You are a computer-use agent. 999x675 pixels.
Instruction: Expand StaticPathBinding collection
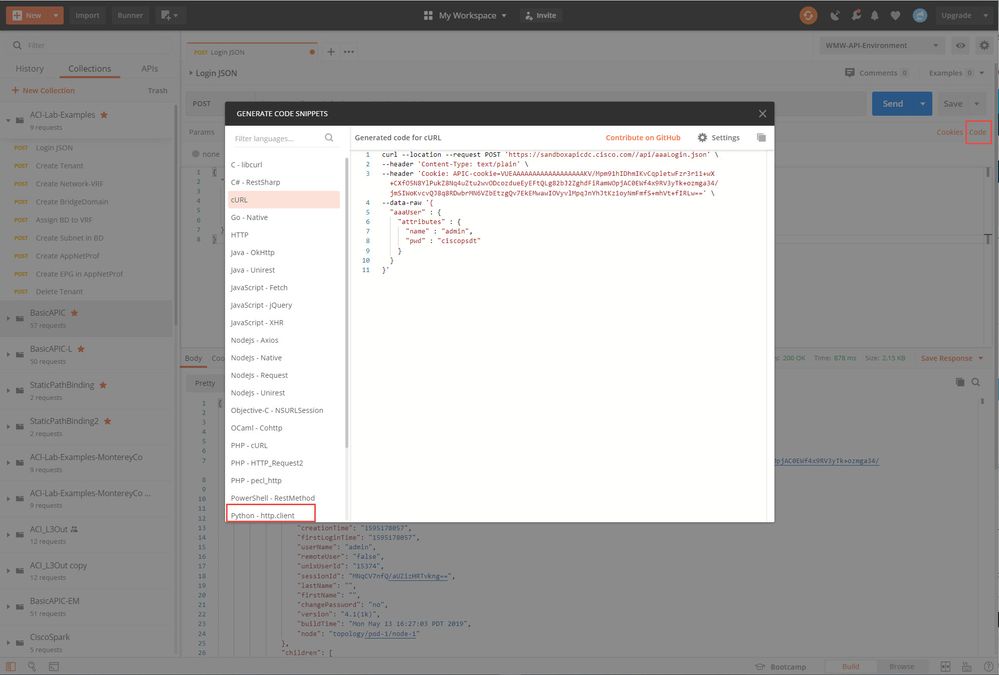[x=8, y=389]
